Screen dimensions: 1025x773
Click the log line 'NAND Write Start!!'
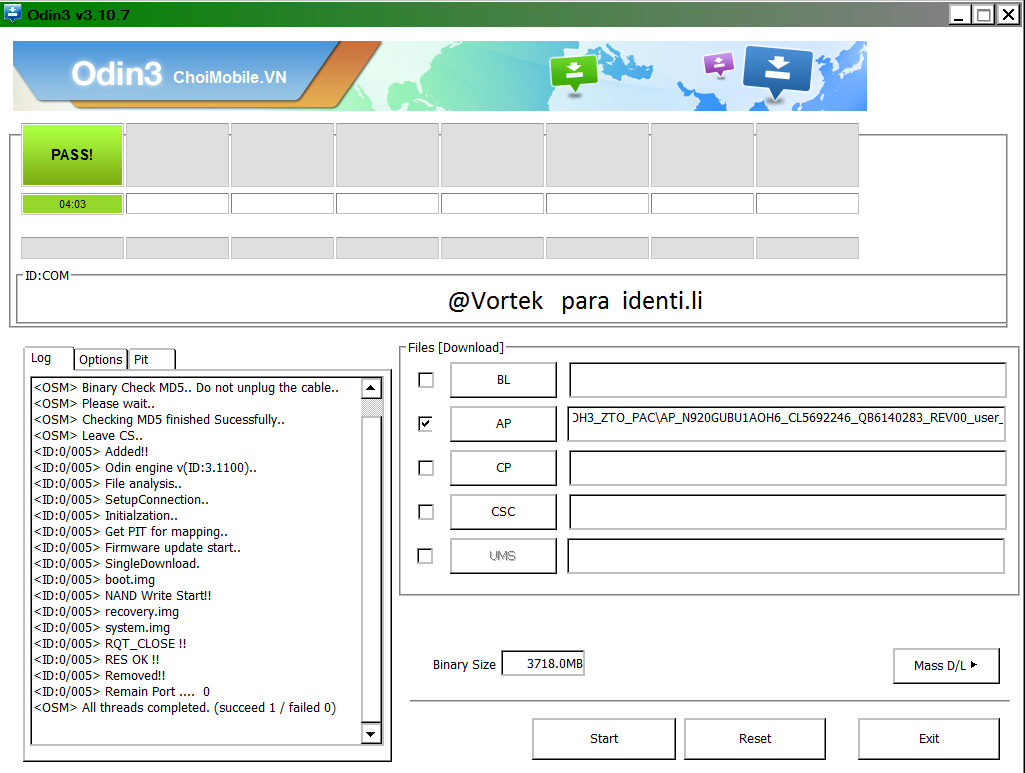click(123, 595)
